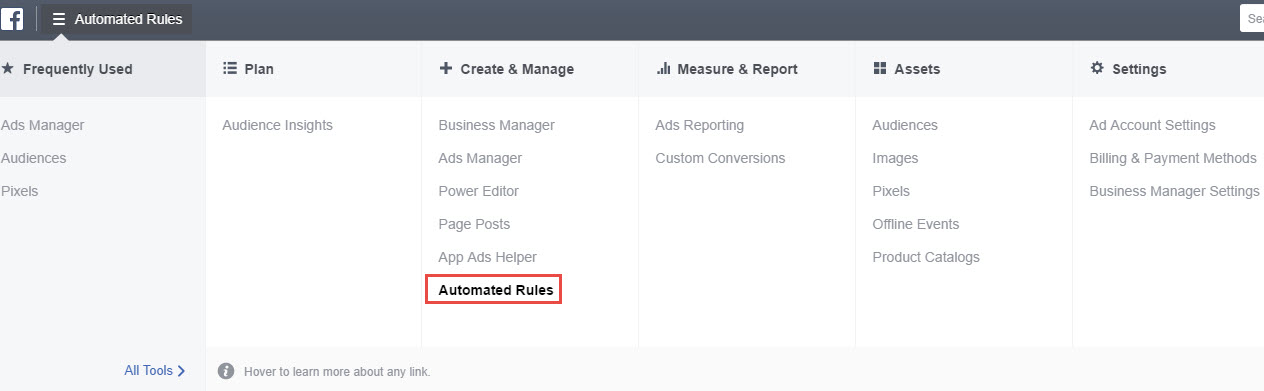Open Billing & Payment Methods
This screenshot has width=1264, height=391.
pyautogui.click(x=1173, y=158)
